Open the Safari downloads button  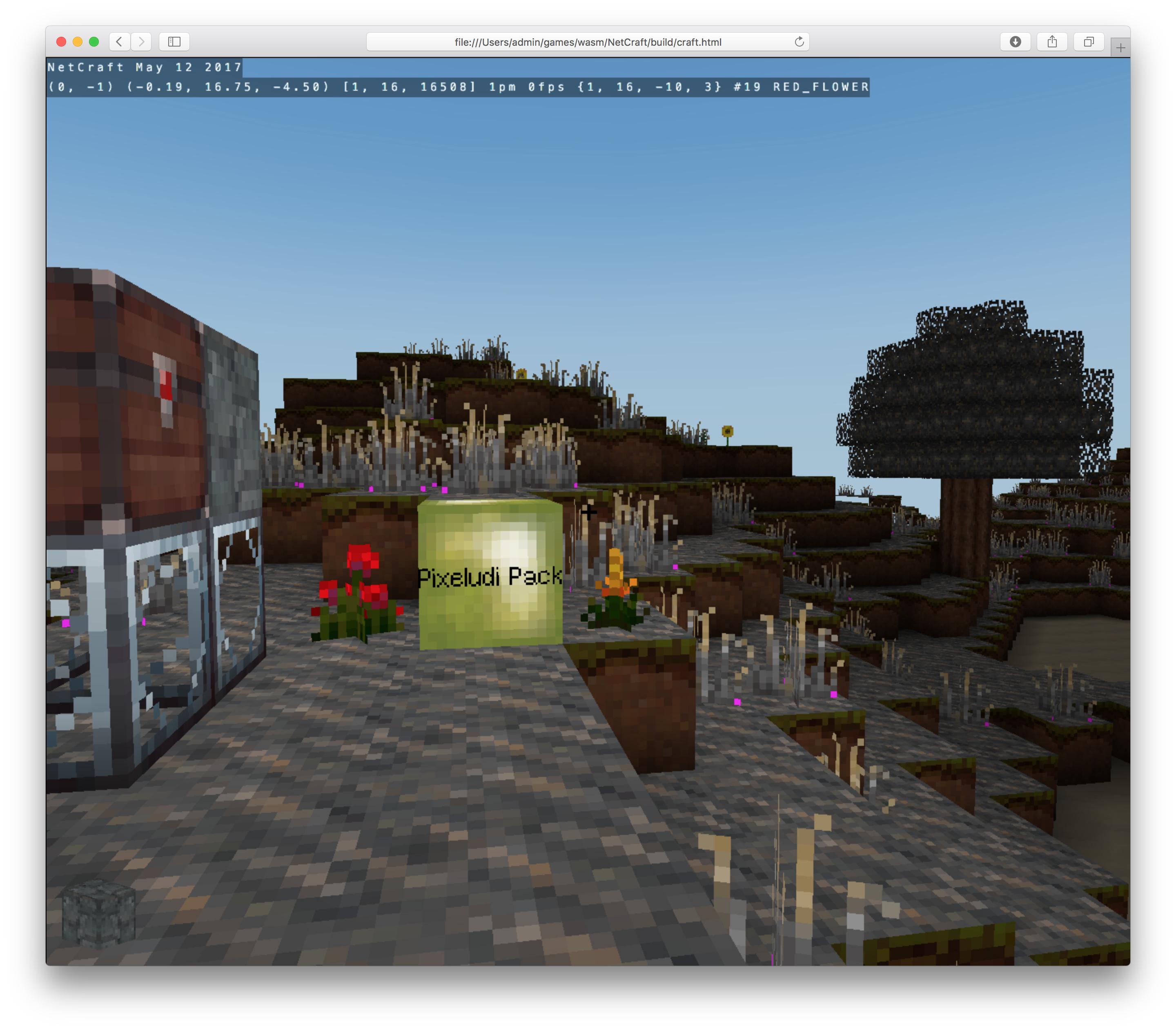(x=1015, y=41)
